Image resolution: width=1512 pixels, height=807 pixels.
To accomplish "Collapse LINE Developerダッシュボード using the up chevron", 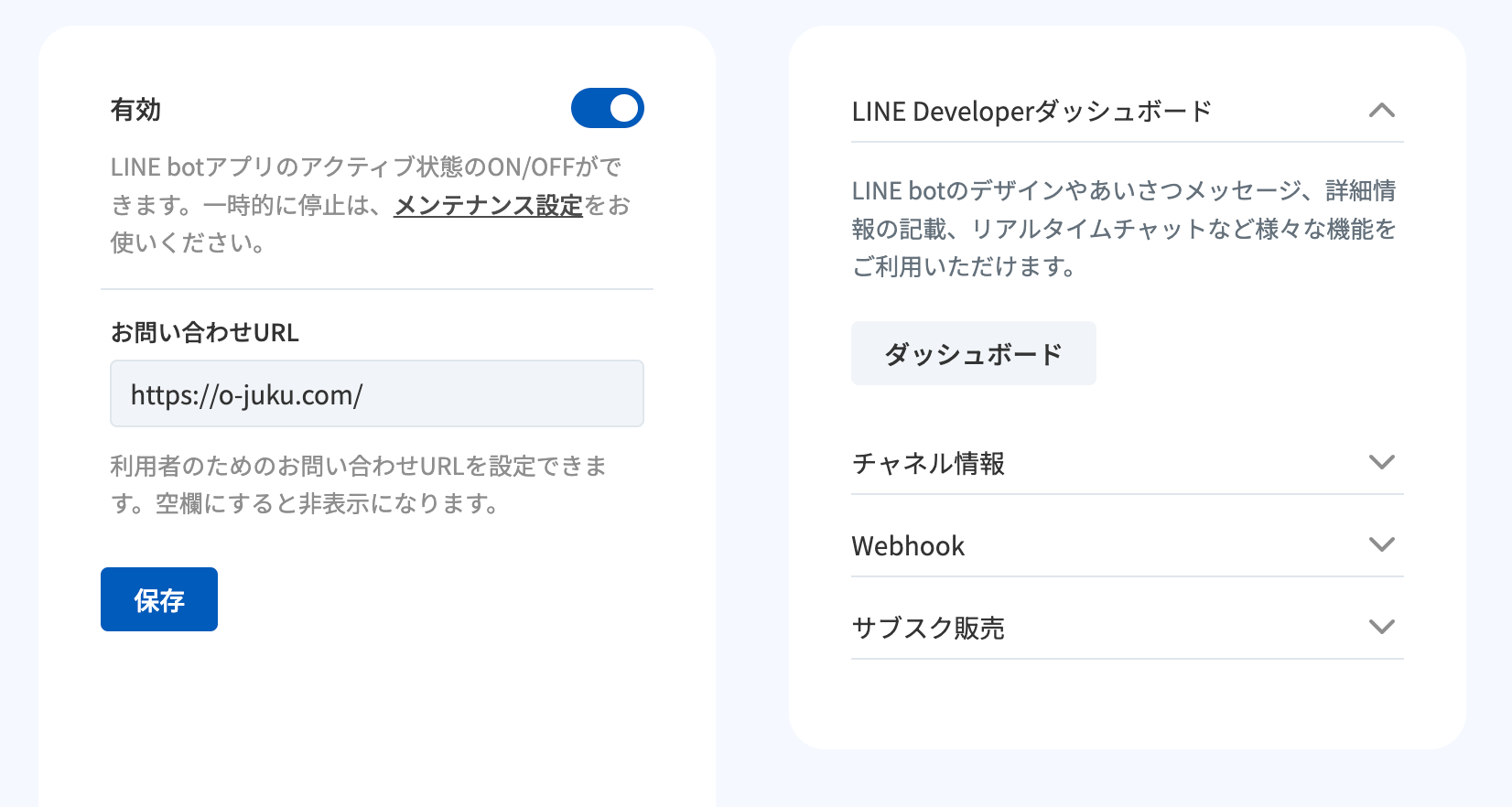I will coord(1381,111).
